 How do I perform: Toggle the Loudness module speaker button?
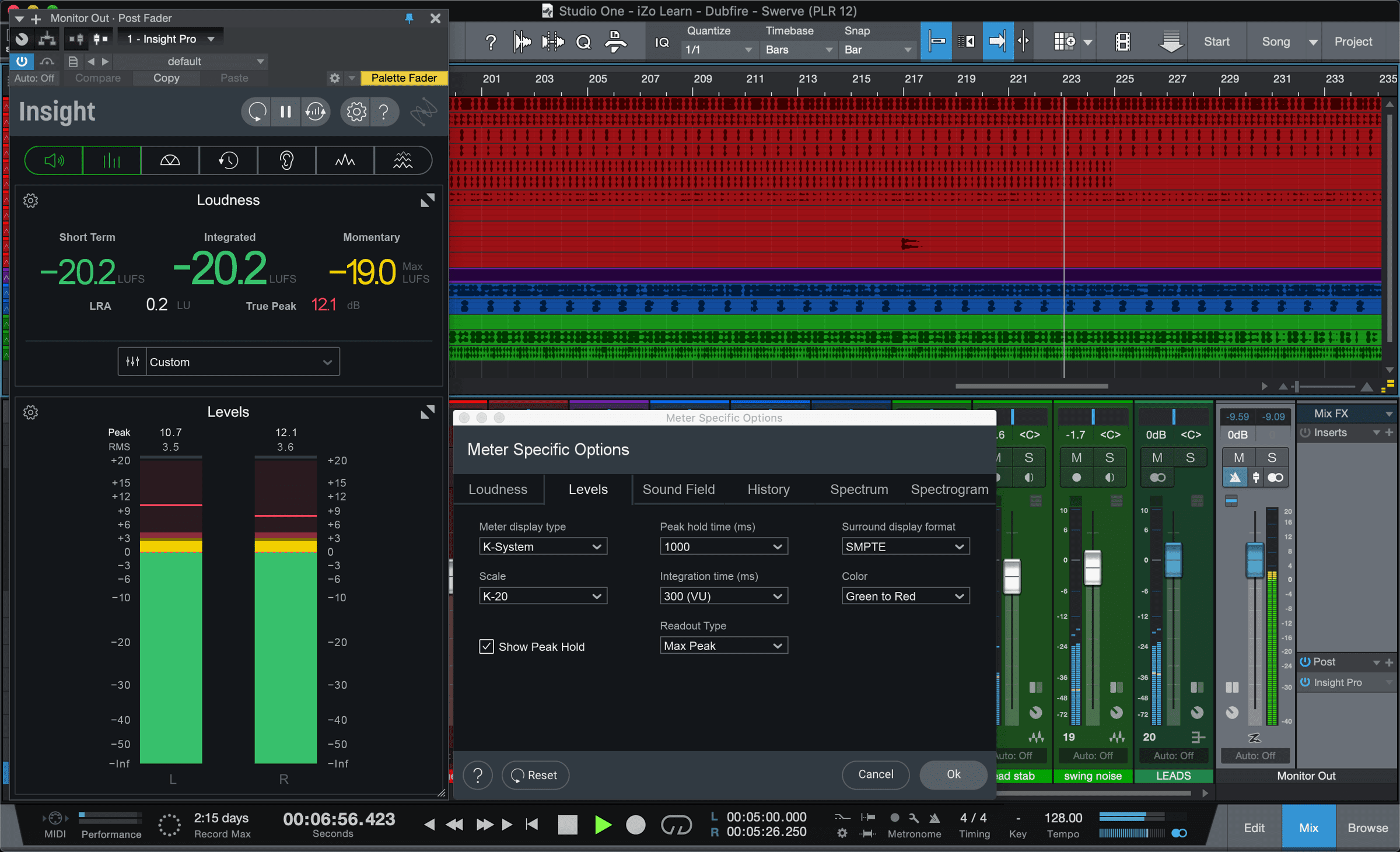coord(54,160)
